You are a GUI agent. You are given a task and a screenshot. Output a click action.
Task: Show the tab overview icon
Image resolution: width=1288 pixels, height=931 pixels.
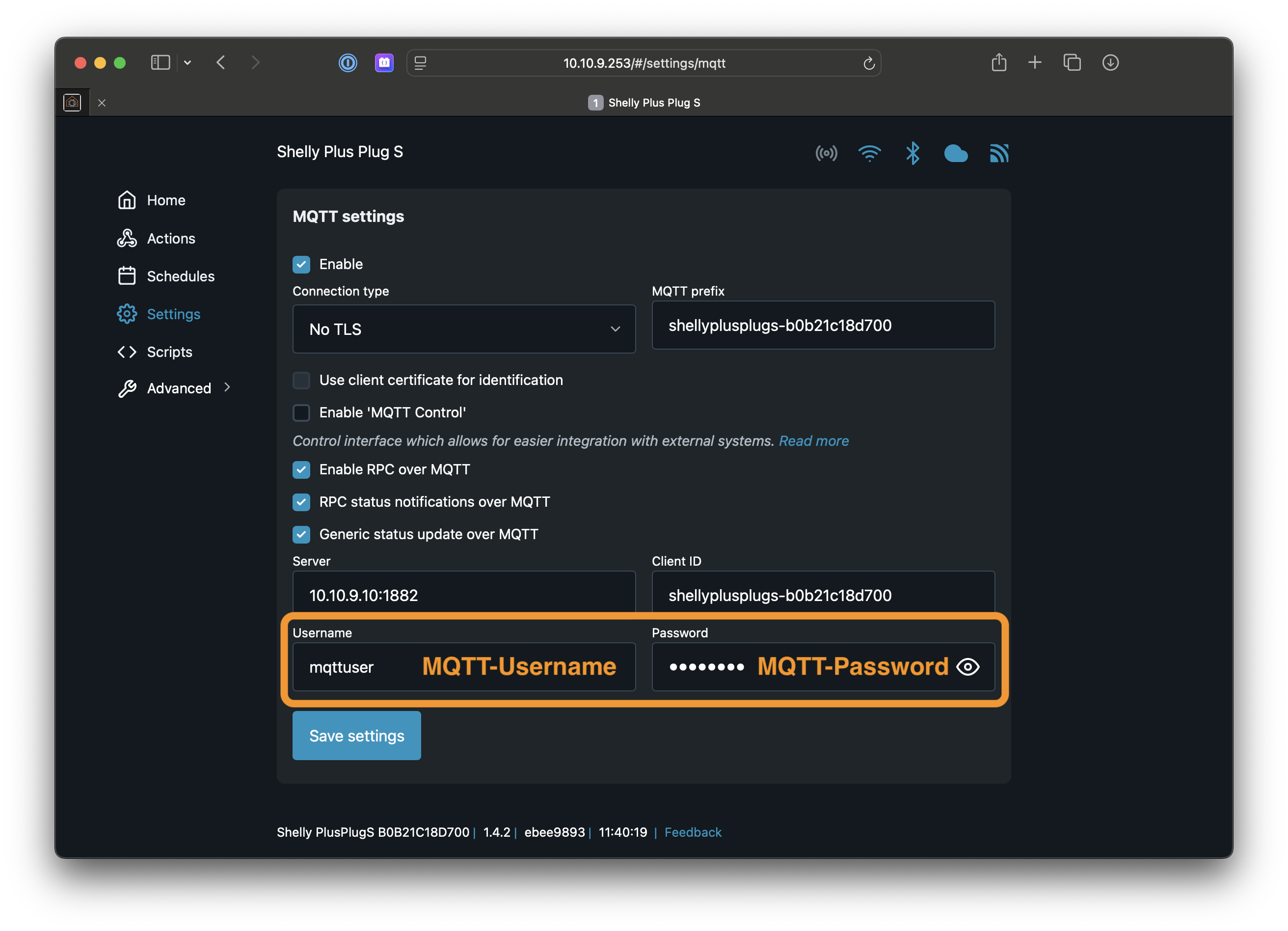click(1072, 62)
